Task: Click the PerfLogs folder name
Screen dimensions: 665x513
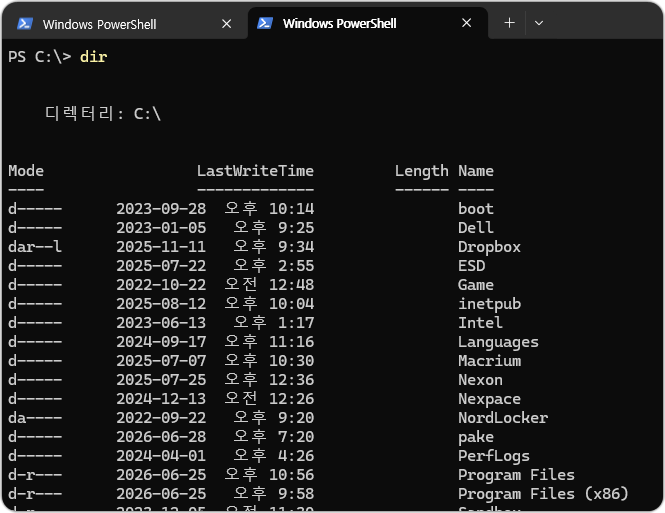Action: 494,456
